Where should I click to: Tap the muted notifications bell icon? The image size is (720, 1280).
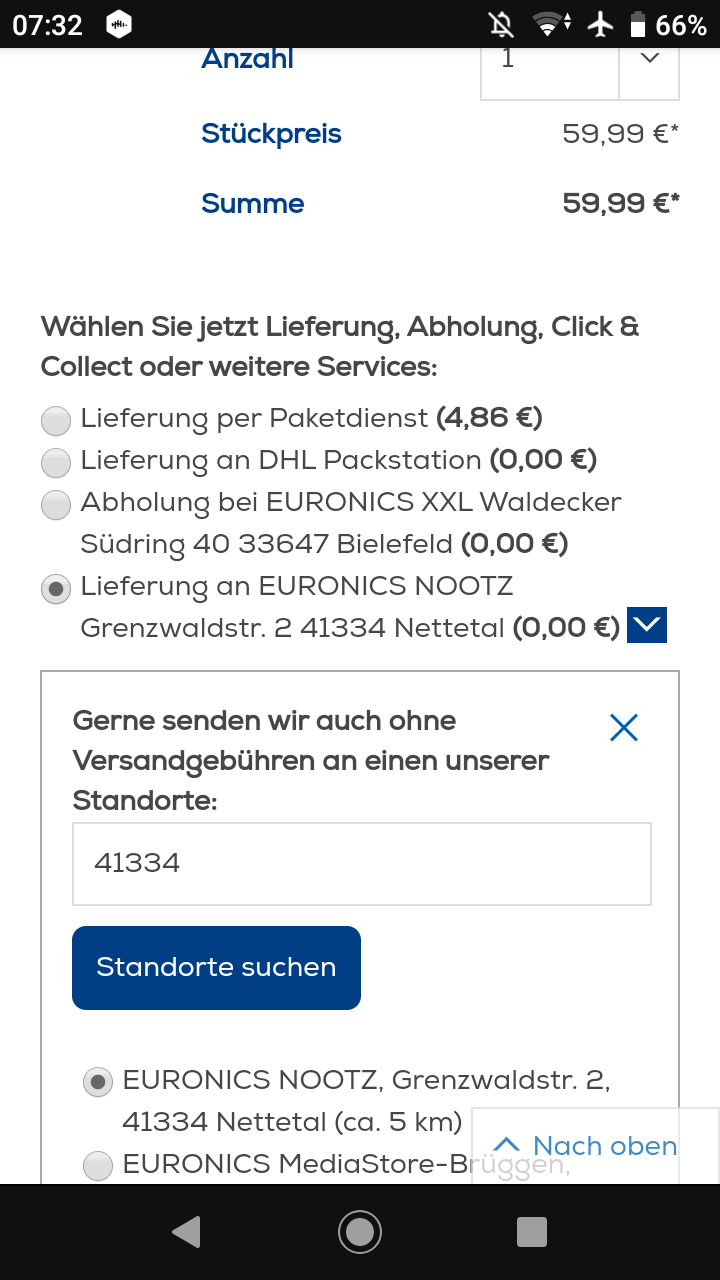tap(502, 24)
